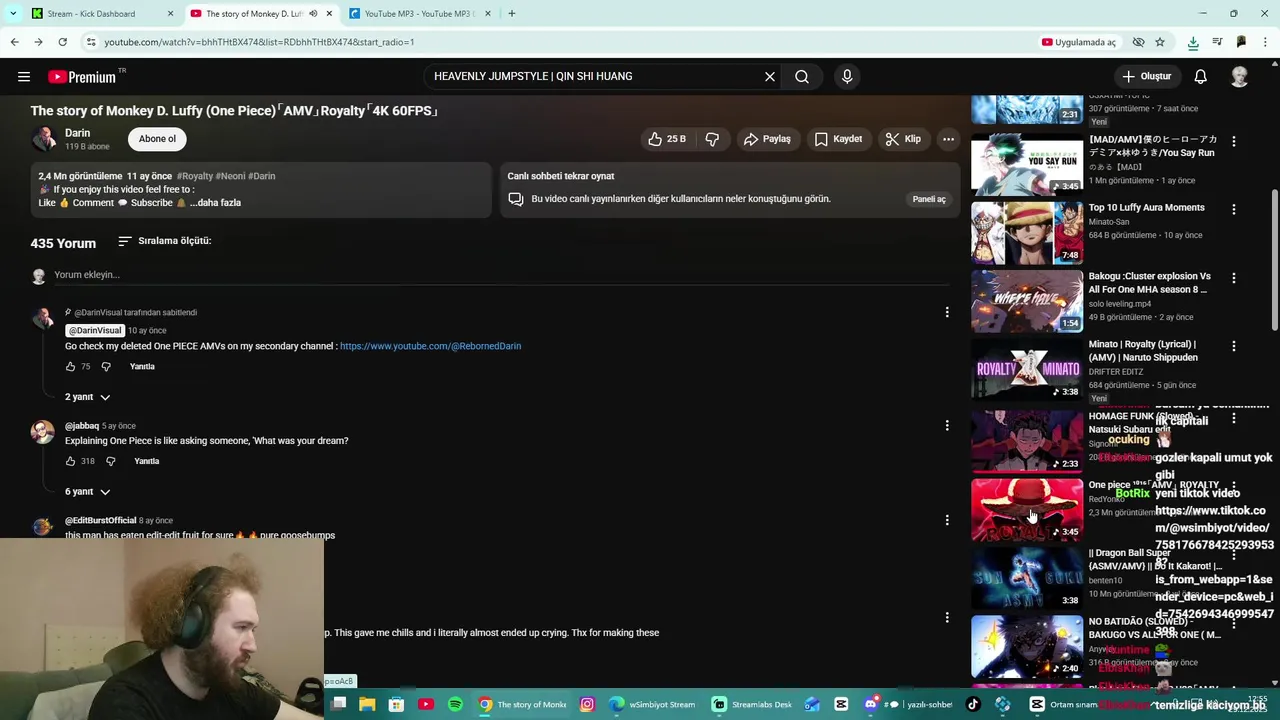Click the #Royalty hashtag
Image resolution: width=1280 pixels, height=720 pixels.
click(194, 176)
